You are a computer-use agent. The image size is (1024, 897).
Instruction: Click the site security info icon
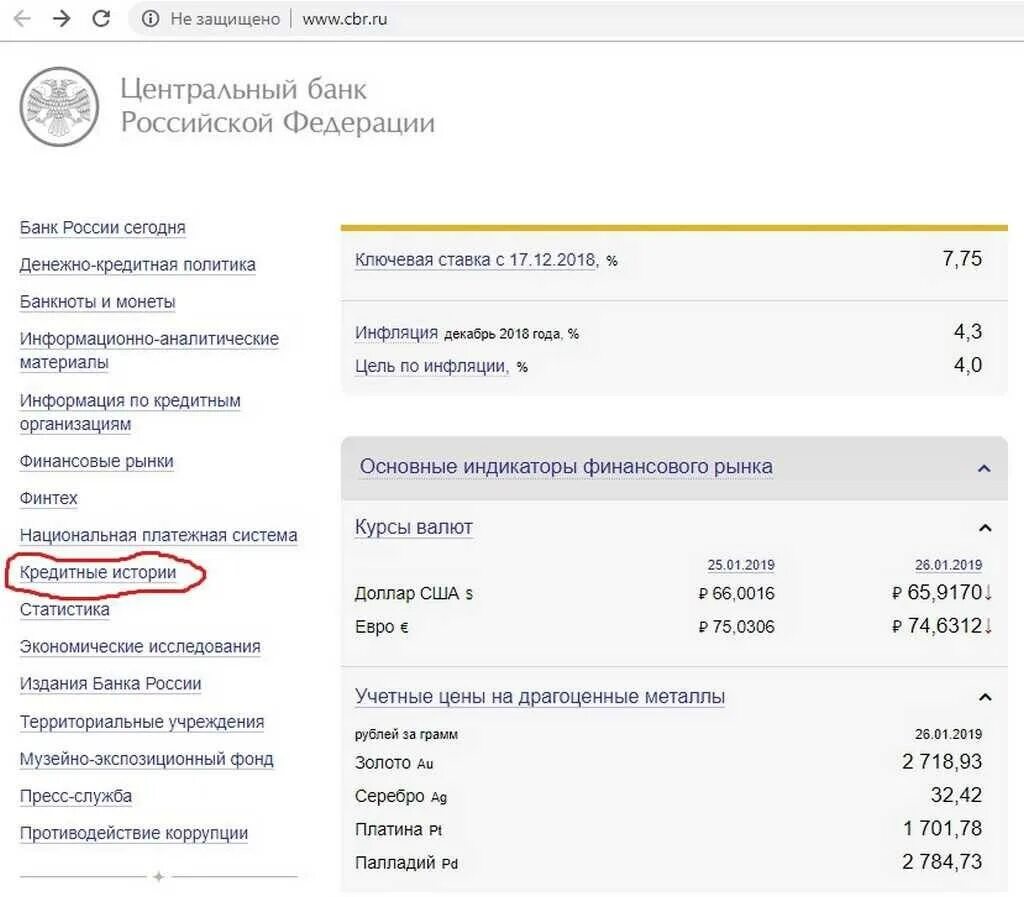(150, 19)
